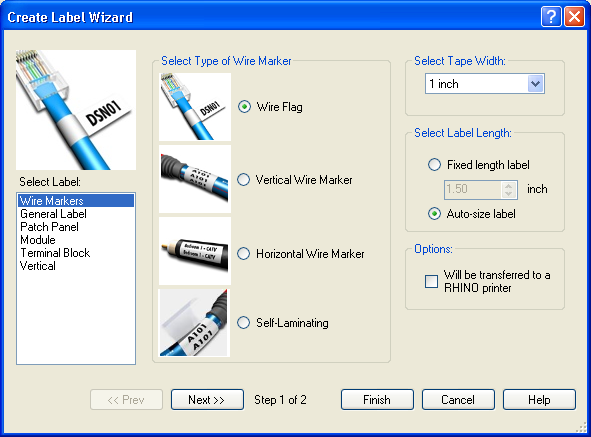
Task: Select Terminal Block in the label list
Action: (x=76, y=253)
